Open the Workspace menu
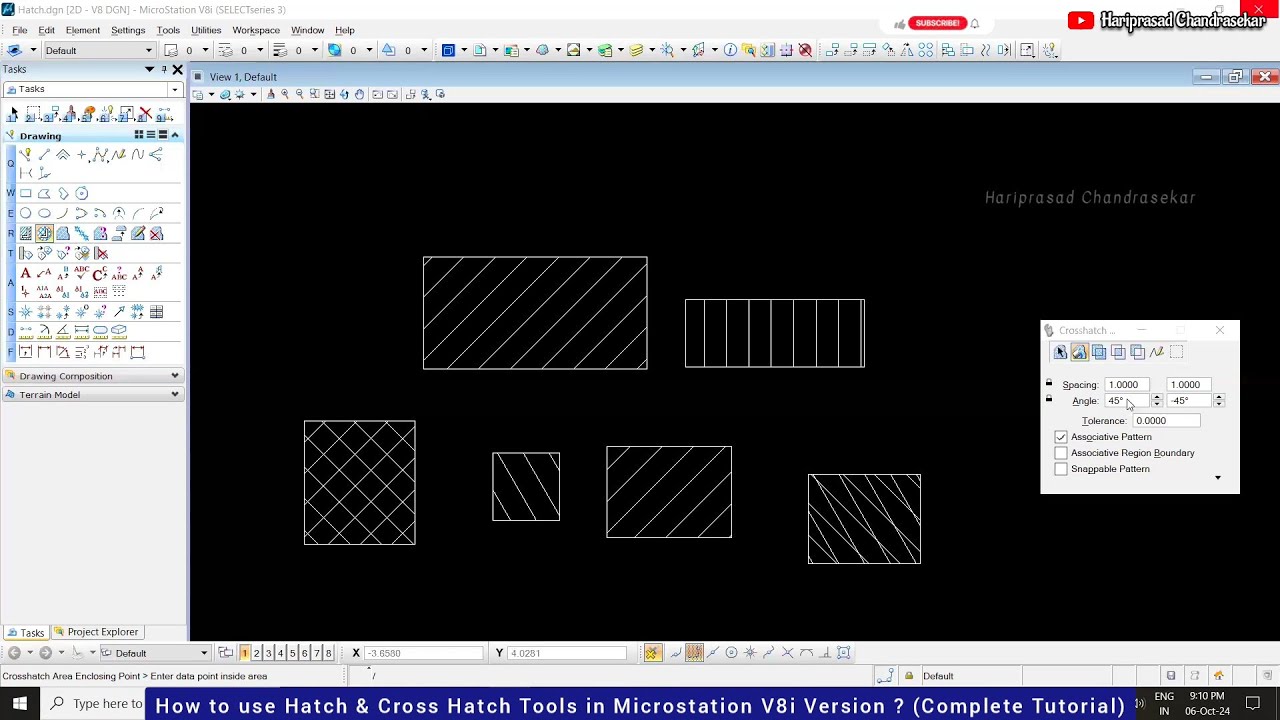1280x720 pixels. [256, 30]
